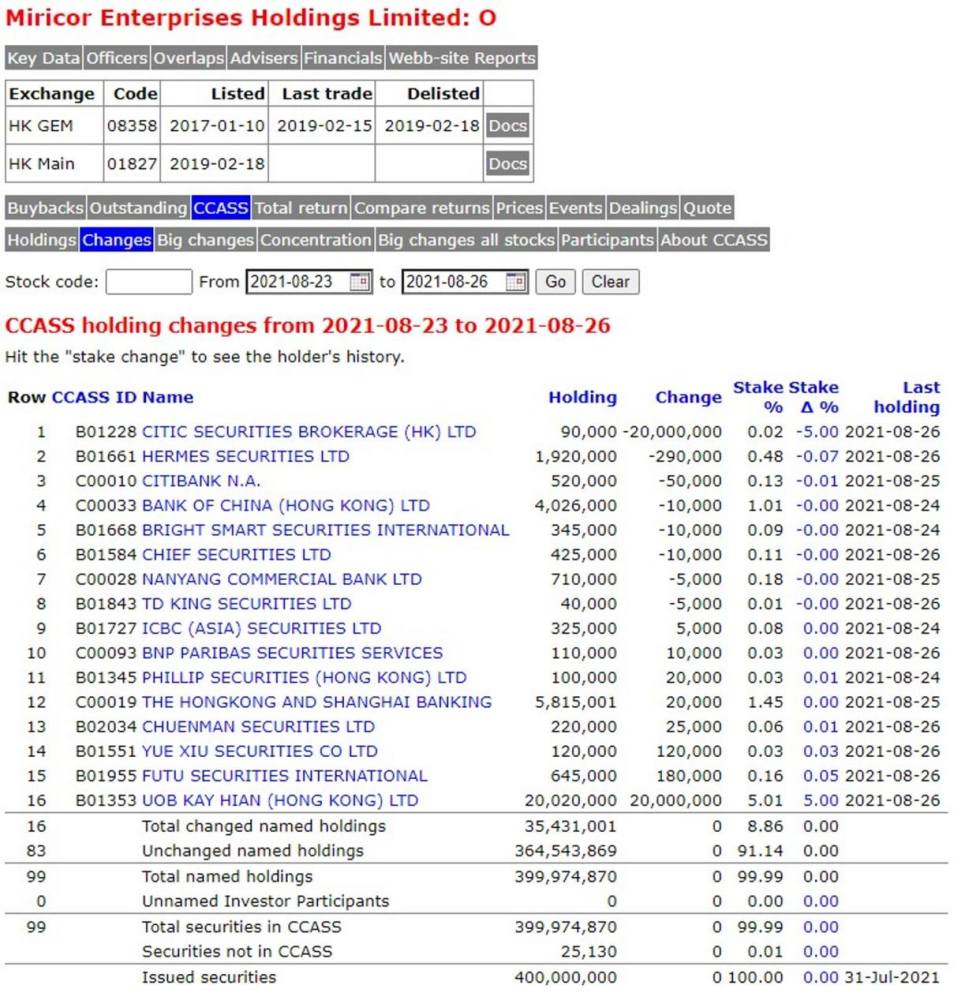Open the Quote section
The image size is (980, 1000).
(707, 208)
